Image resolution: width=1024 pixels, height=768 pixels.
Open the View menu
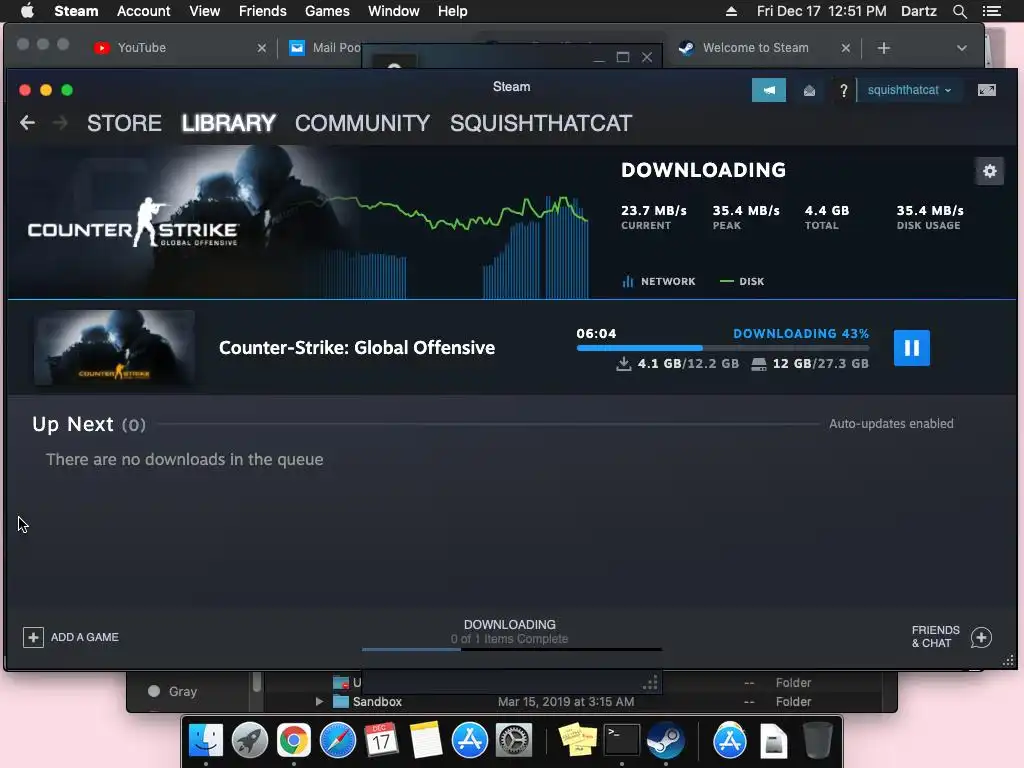(204, 11)
